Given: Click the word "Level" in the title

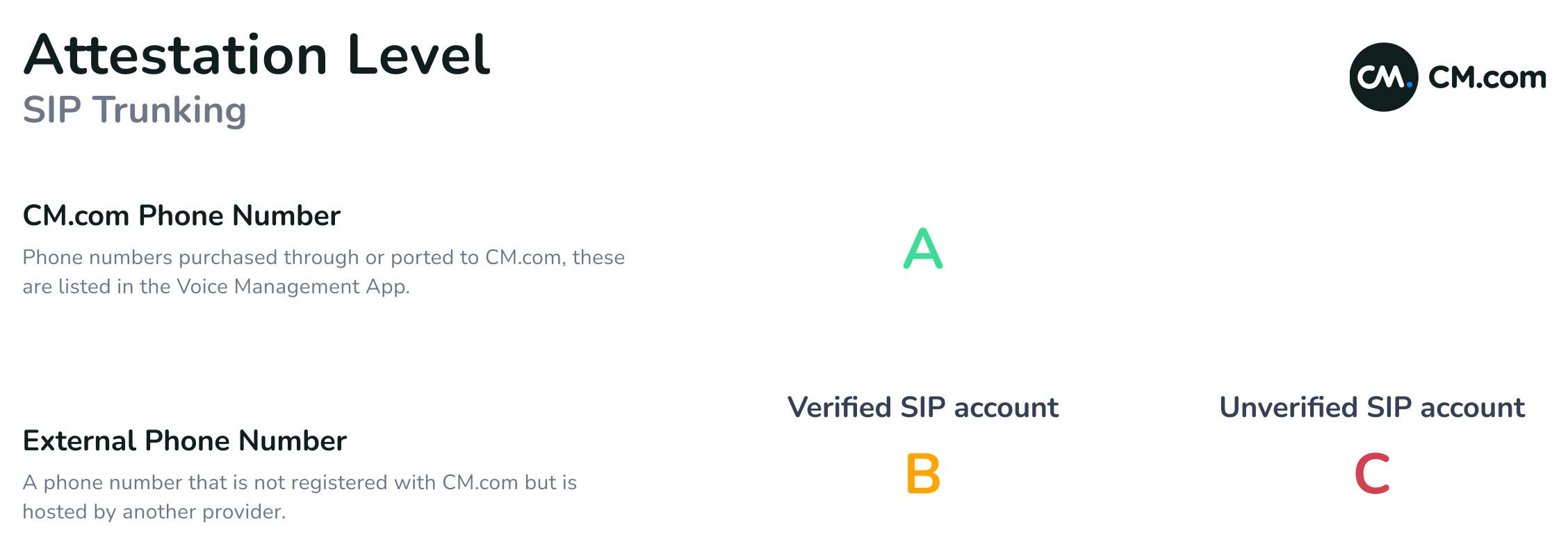Looking at the screenshot, I should coord(418,56).
